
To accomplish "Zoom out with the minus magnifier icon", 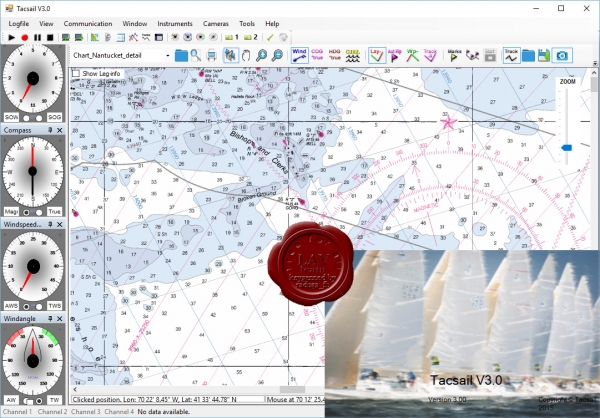I will coord(277,56).
